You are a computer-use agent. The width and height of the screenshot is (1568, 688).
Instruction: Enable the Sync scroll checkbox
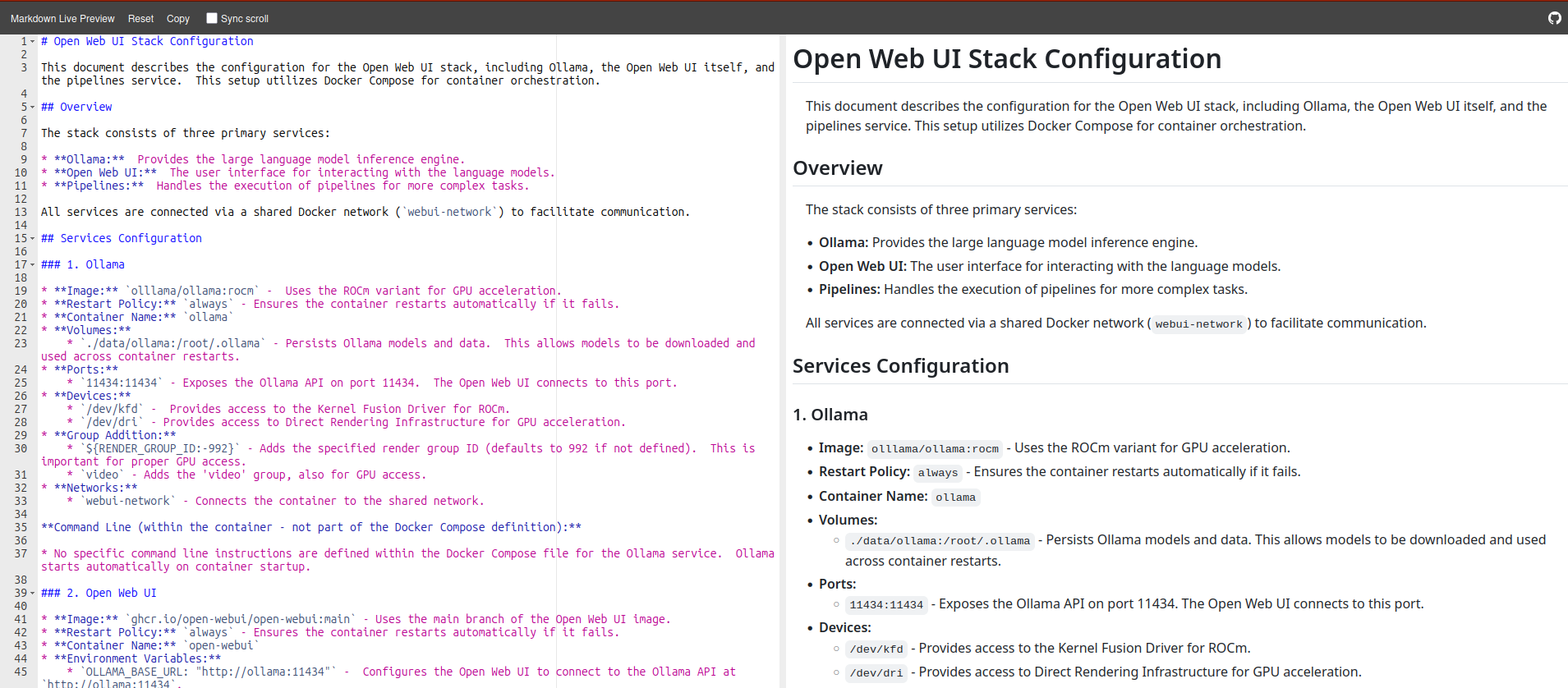pyautogui.click(x=212, y=18)
